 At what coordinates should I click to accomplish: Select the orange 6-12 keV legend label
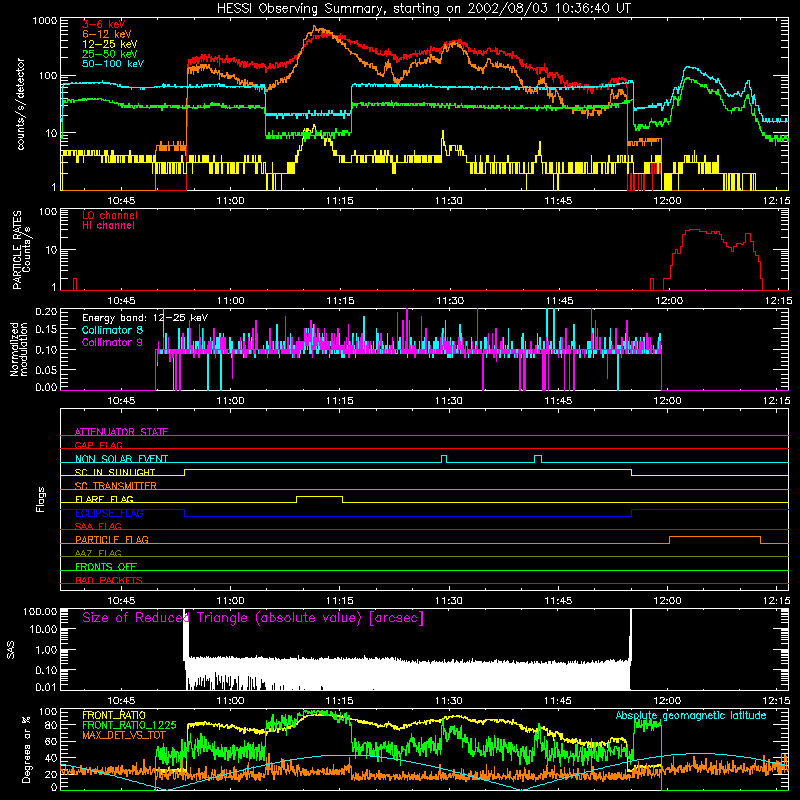click(x=106, y=34)
